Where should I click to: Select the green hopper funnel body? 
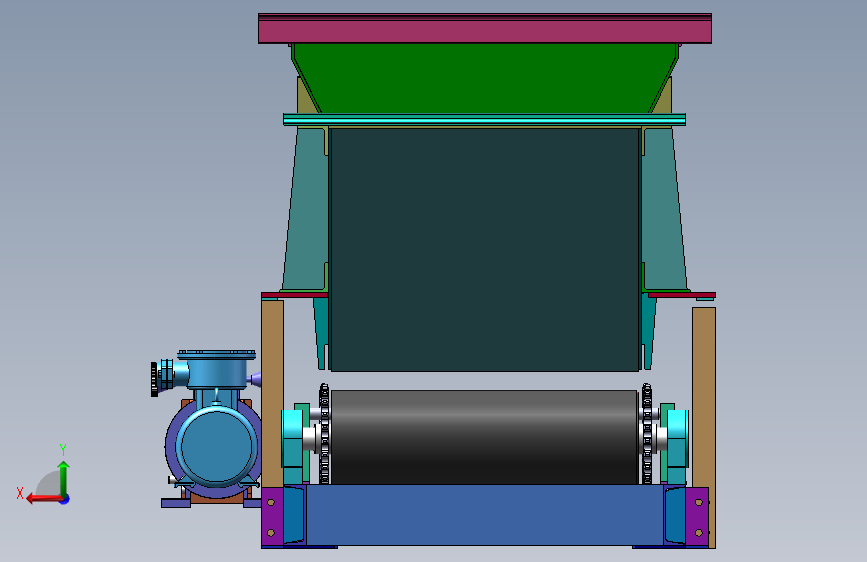[x=485, y=79]
